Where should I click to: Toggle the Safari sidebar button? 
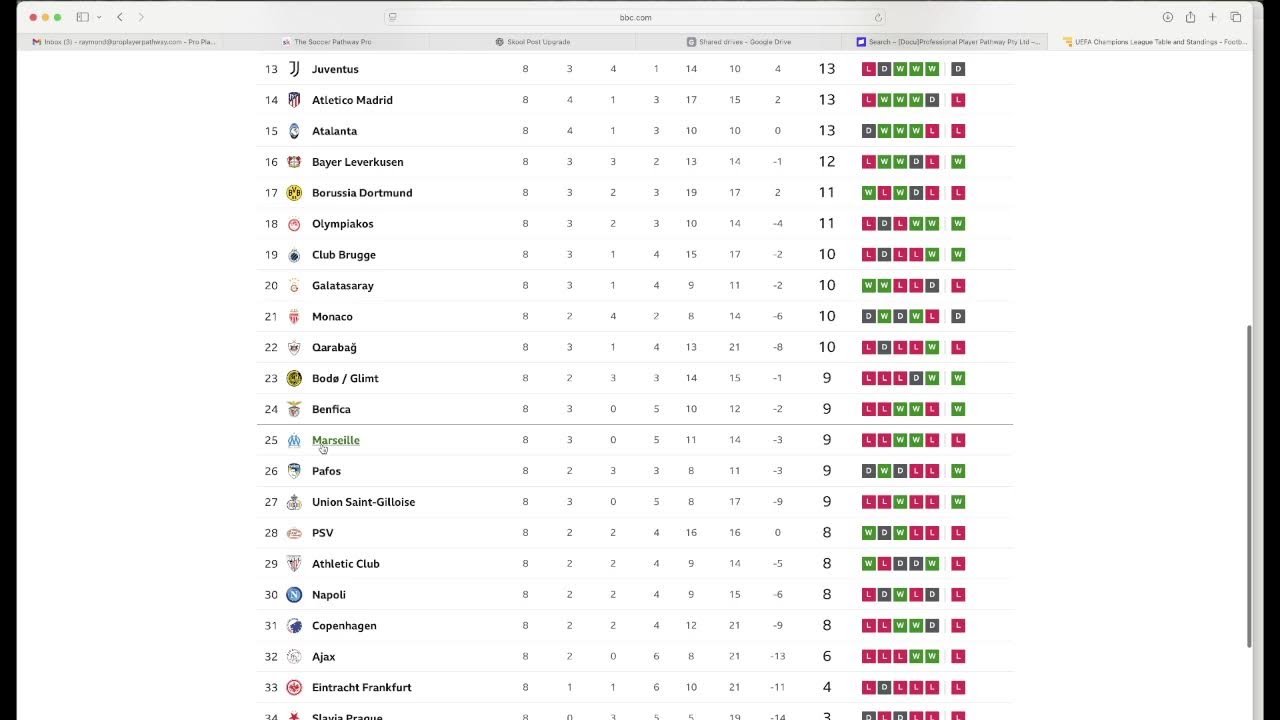point(82,17)
